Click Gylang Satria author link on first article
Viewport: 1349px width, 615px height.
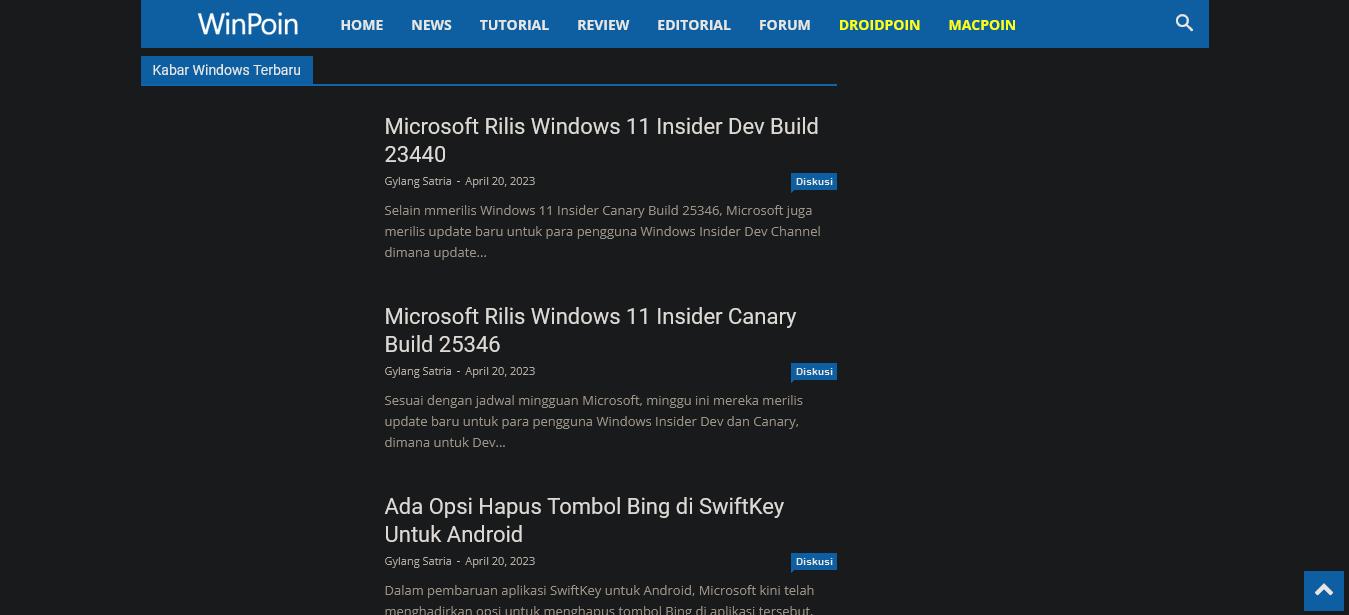[417, 181]
